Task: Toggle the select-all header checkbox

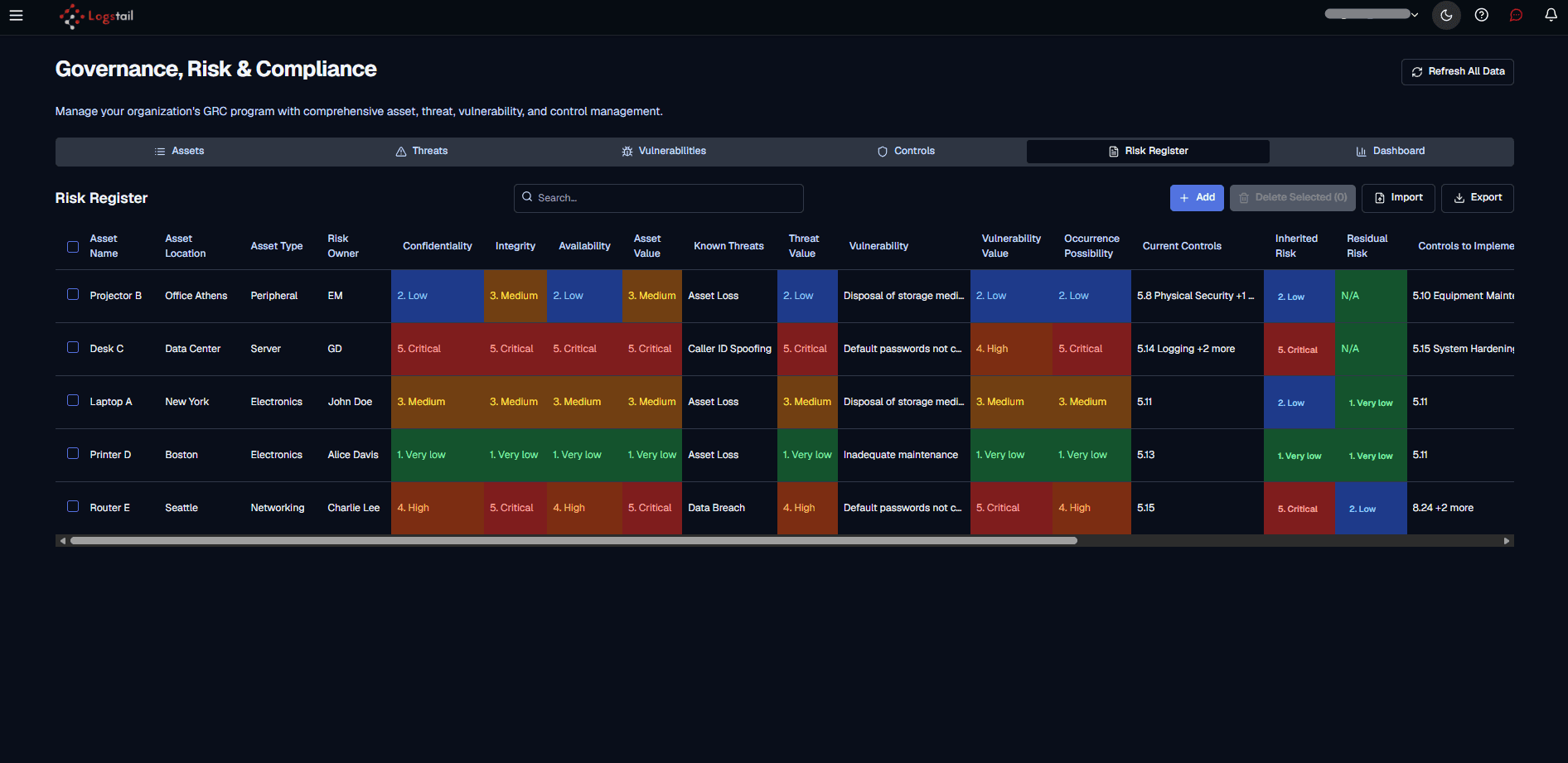Action: pos(73,246)
